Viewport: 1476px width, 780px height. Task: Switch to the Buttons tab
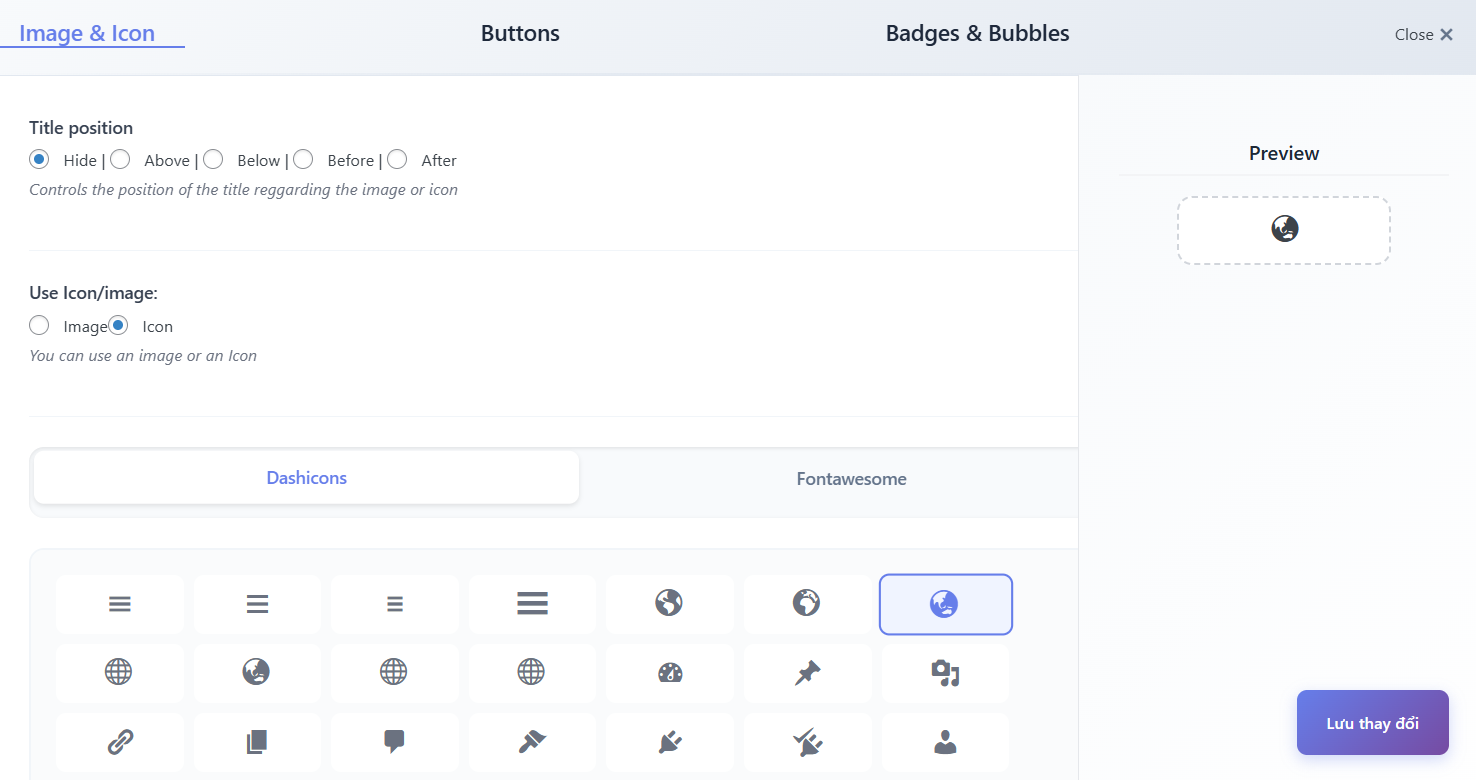[x=520, y=33]
